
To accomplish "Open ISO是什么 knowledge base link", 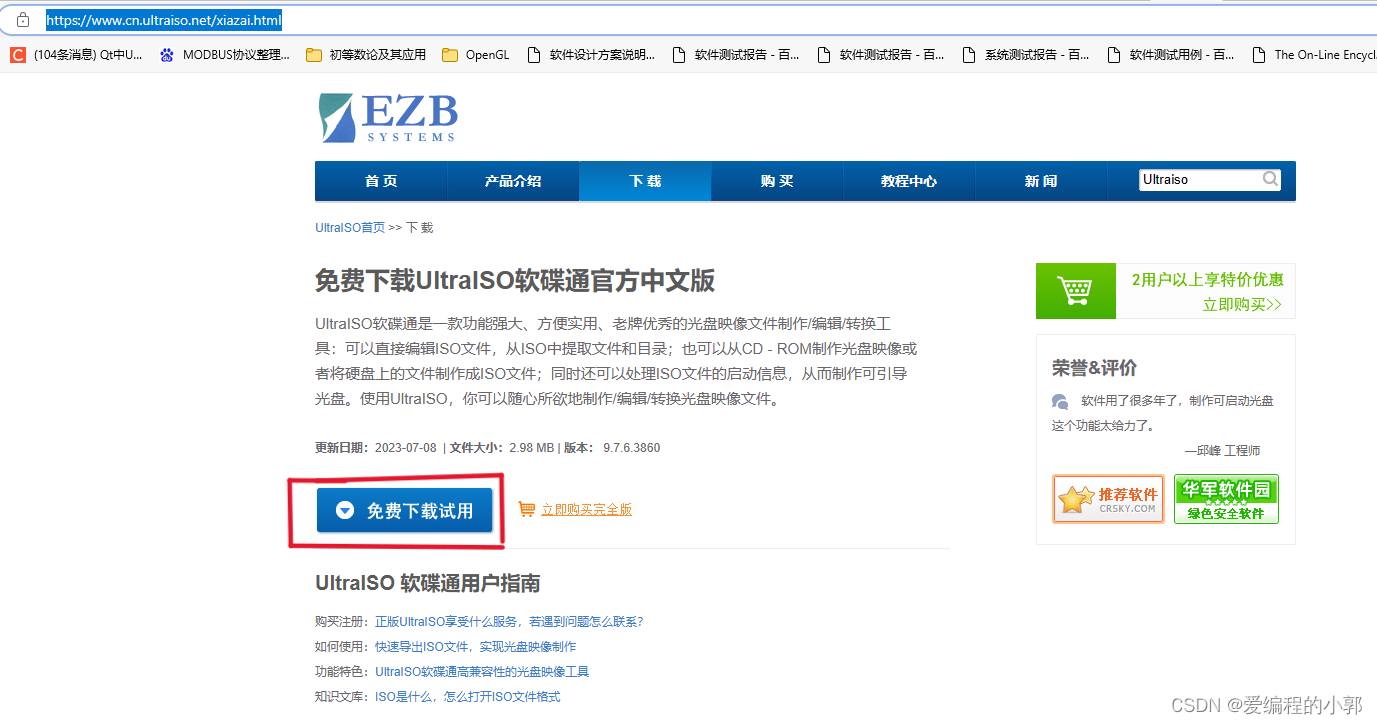I will [x=467, y=697].
